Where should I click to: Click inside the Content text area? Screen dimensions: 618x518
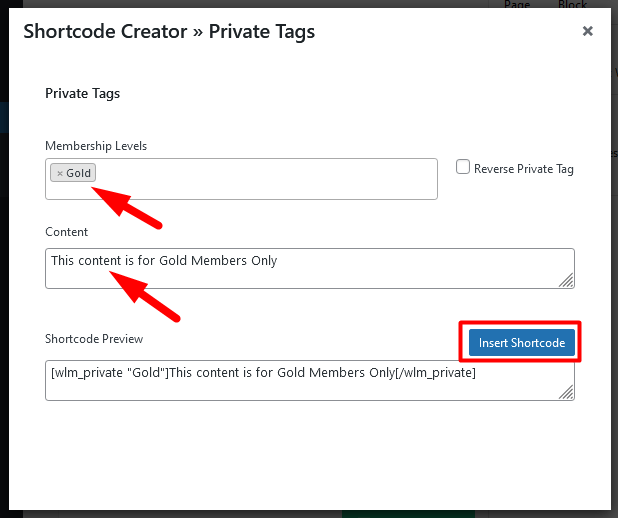[x=310, y=268]
